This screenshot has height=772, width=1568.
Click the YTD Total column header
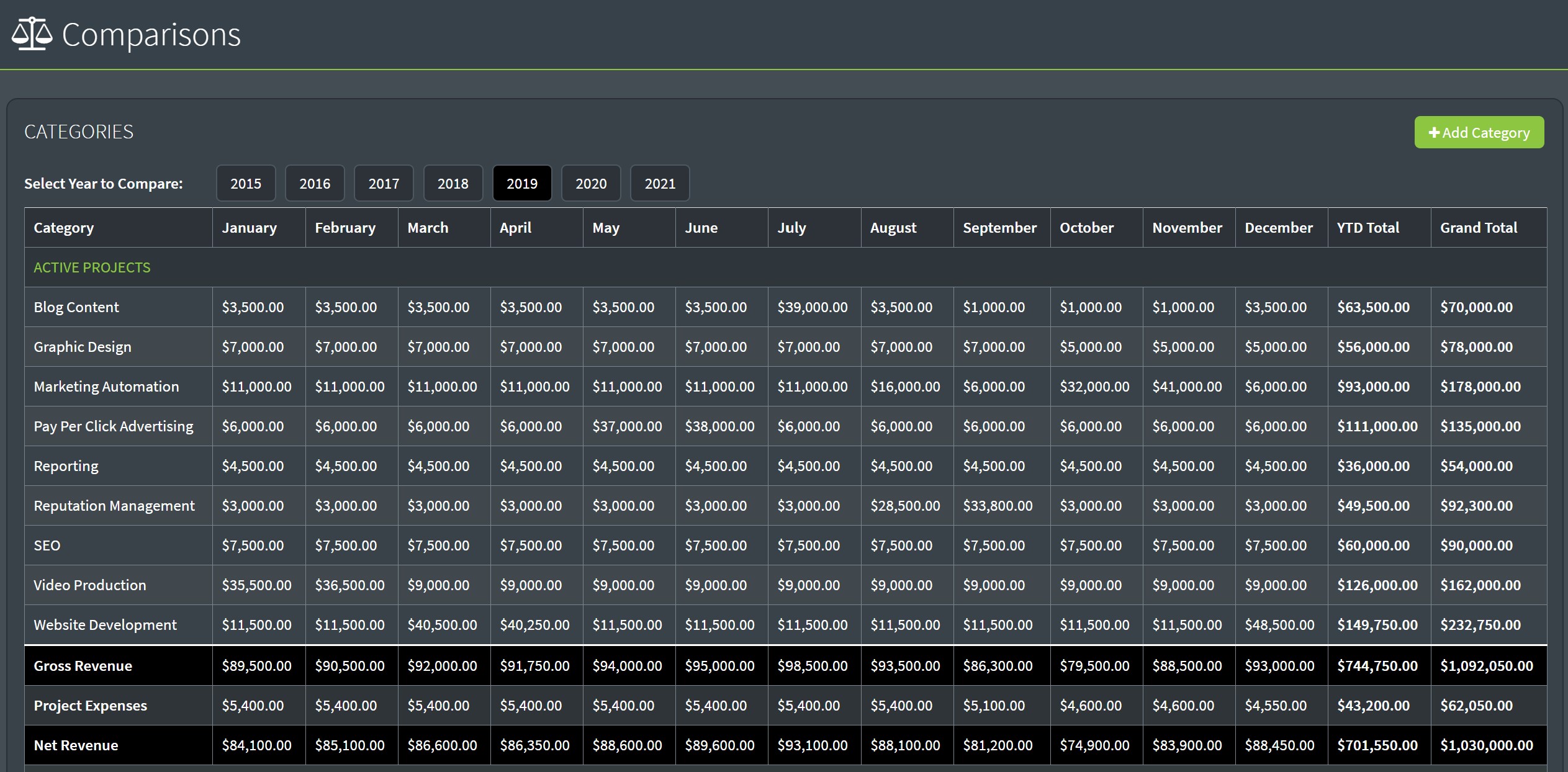(x=1367, y=228)
